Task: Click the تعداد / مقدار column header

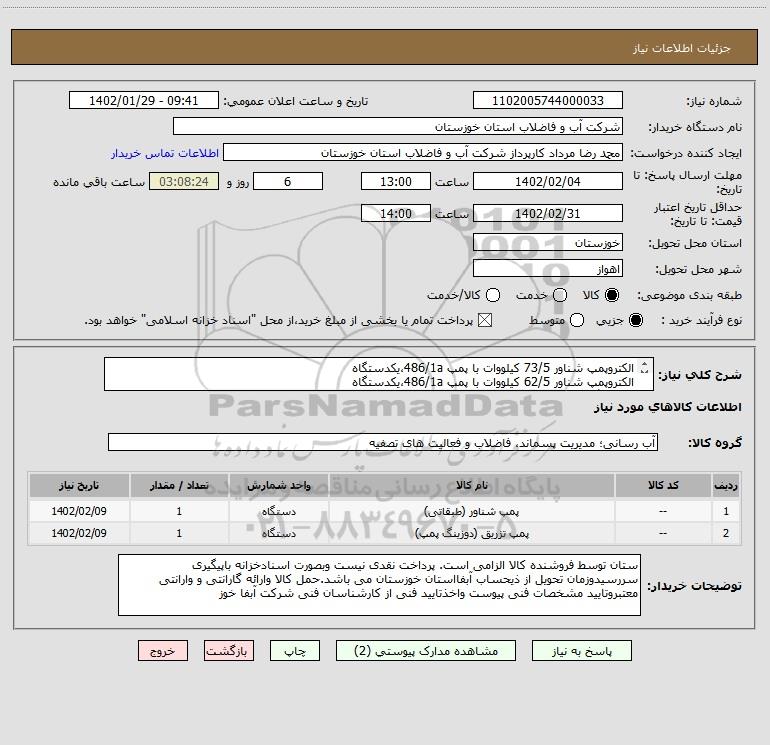Action: tap(179, 485)
